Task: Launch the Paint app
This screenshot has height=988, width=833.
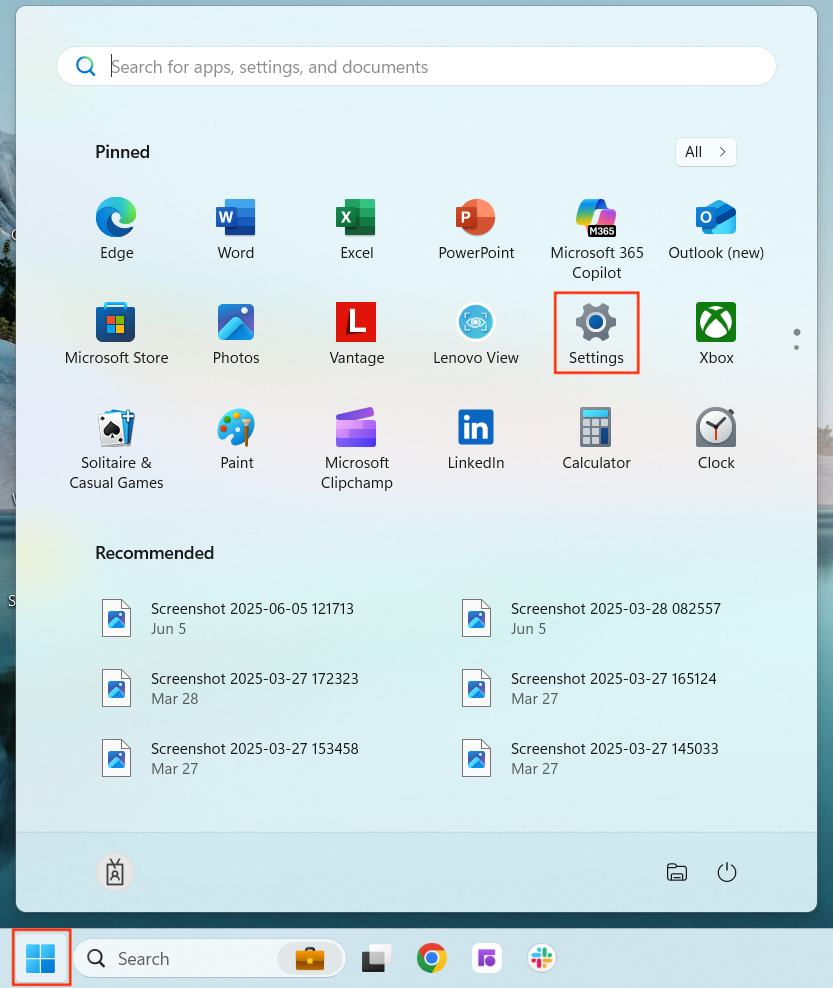Action: tap(236, 439)
